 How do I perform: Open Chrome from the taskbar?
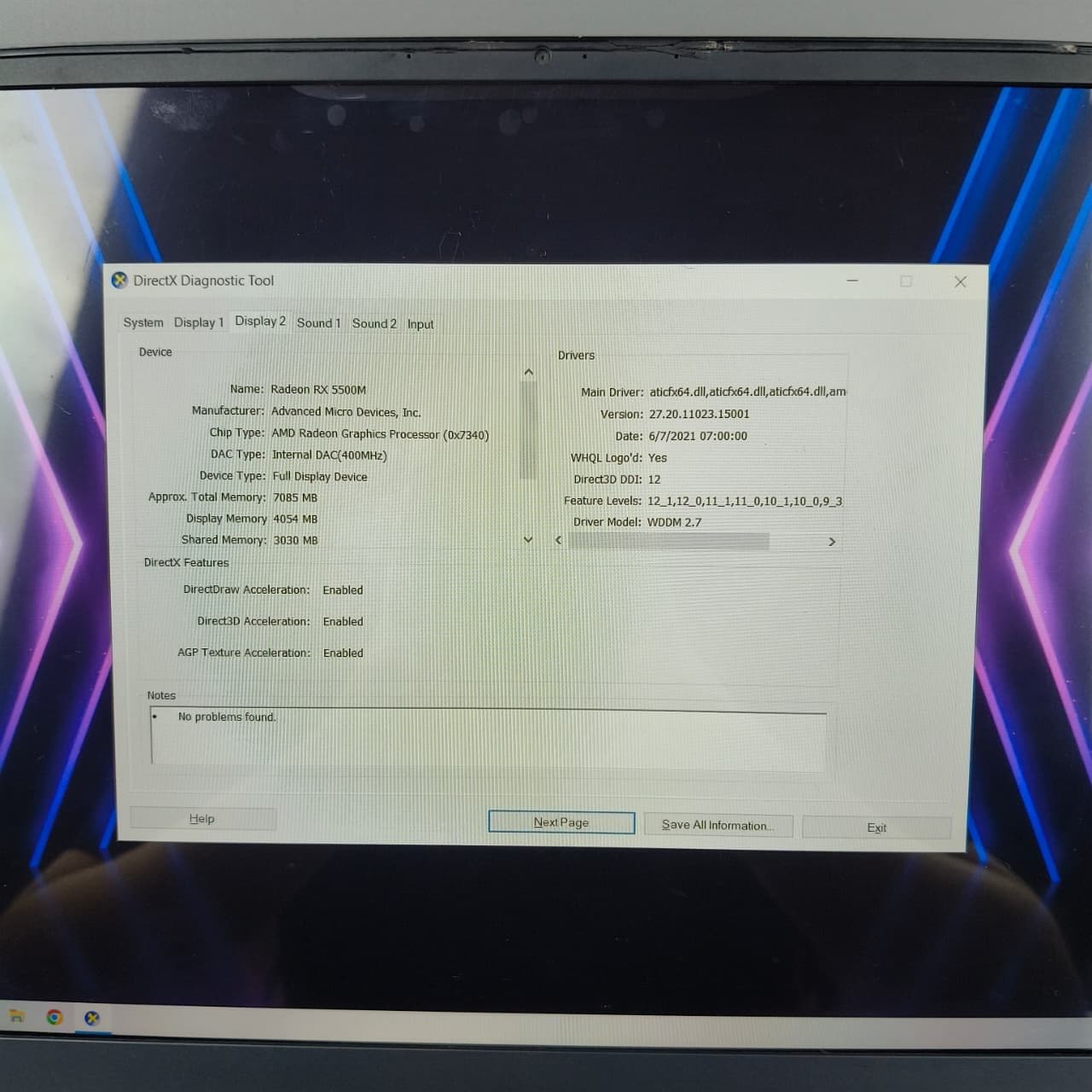55,1017
